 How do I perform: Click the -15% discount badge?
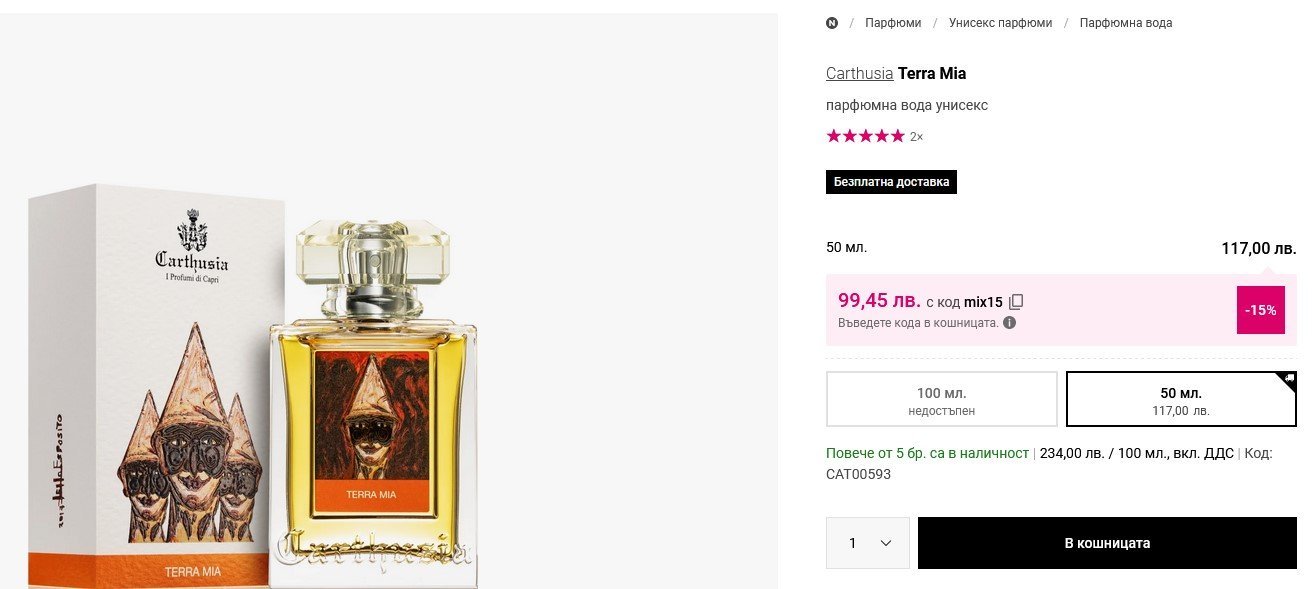click(1260, 310)
